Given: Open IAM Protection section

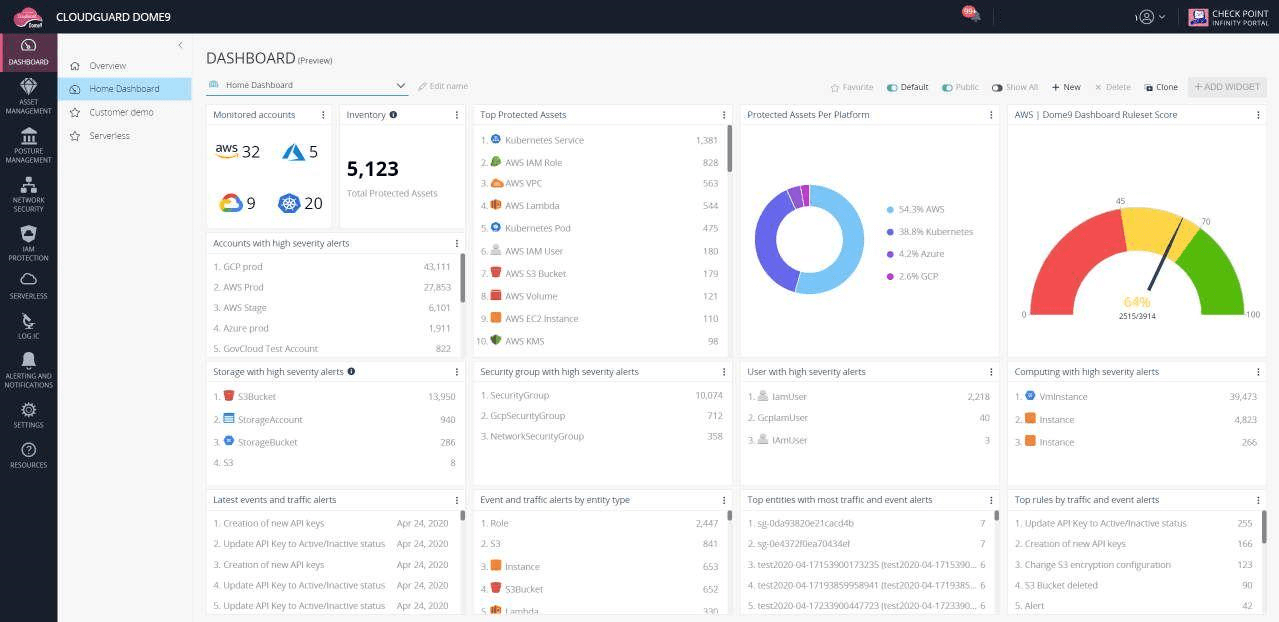Looking at the screenshot, I should pos(28,243).
